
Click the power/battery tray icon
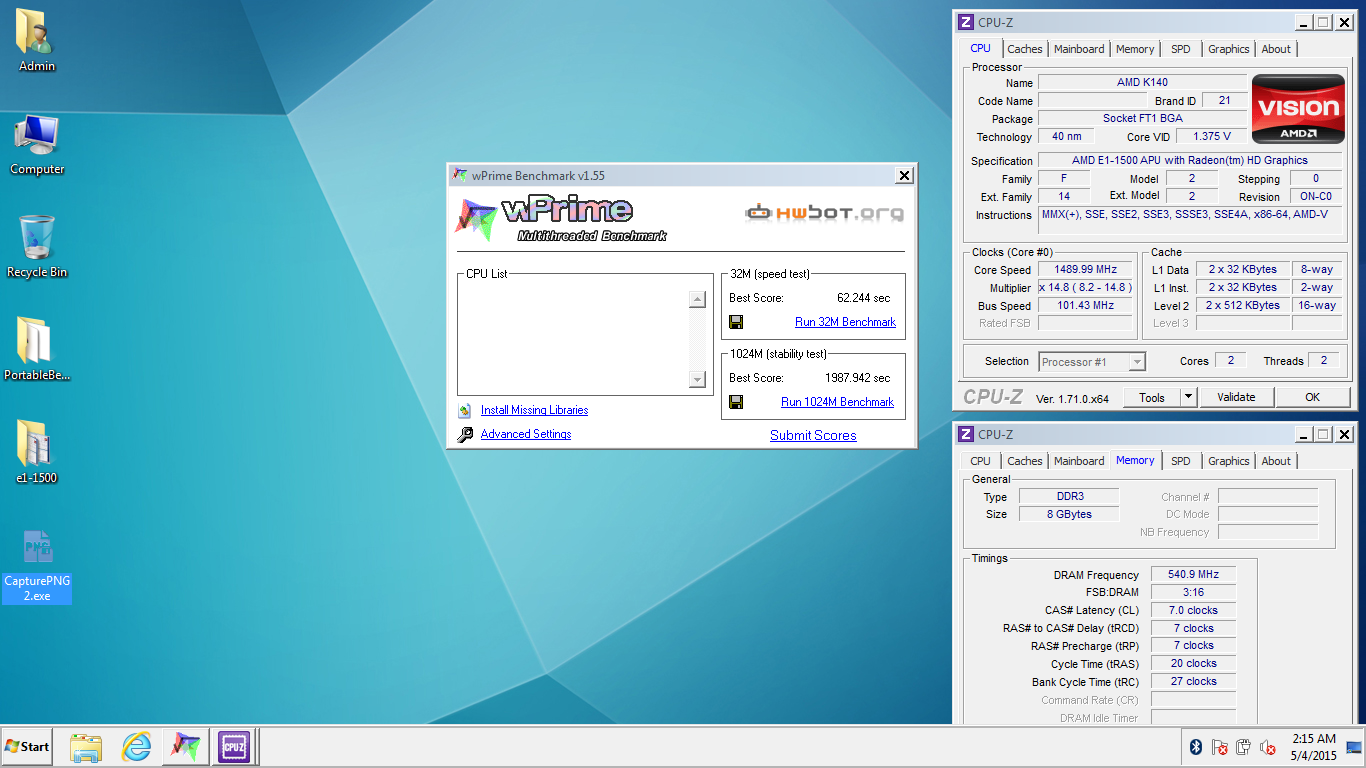pyautogui.click(x=1243, y=747)
